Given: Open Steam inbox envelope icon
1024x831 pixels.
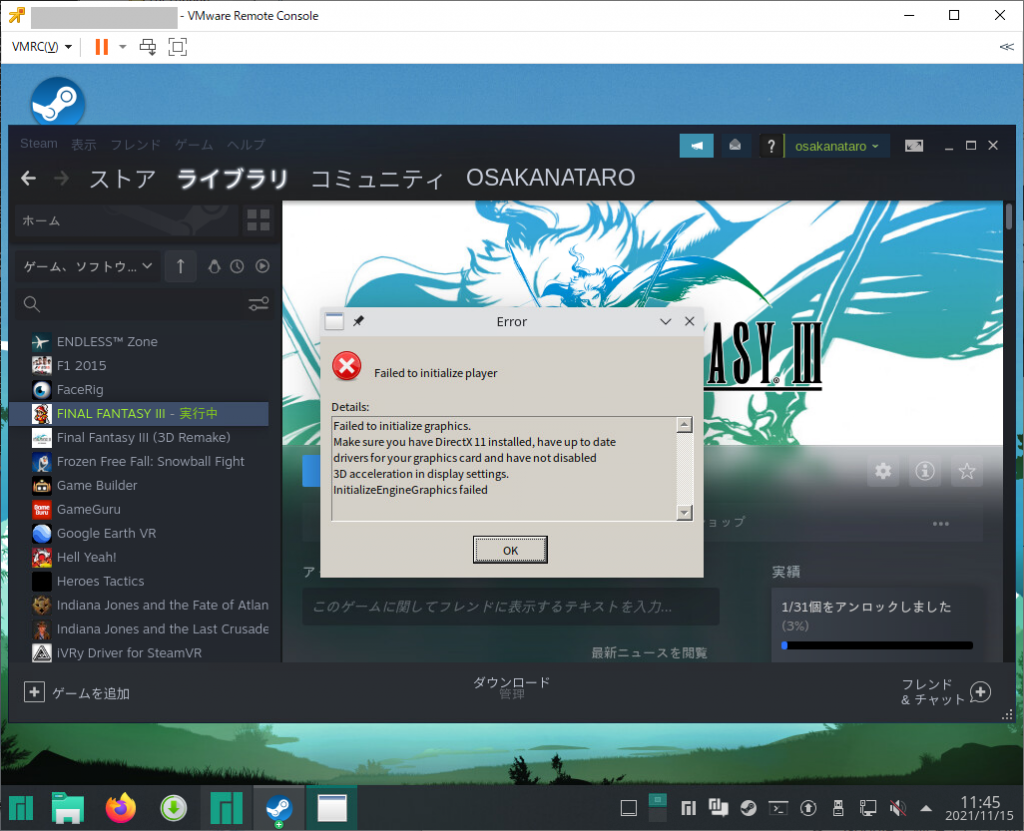Looking at the screenshot, I should pos(735,146).
